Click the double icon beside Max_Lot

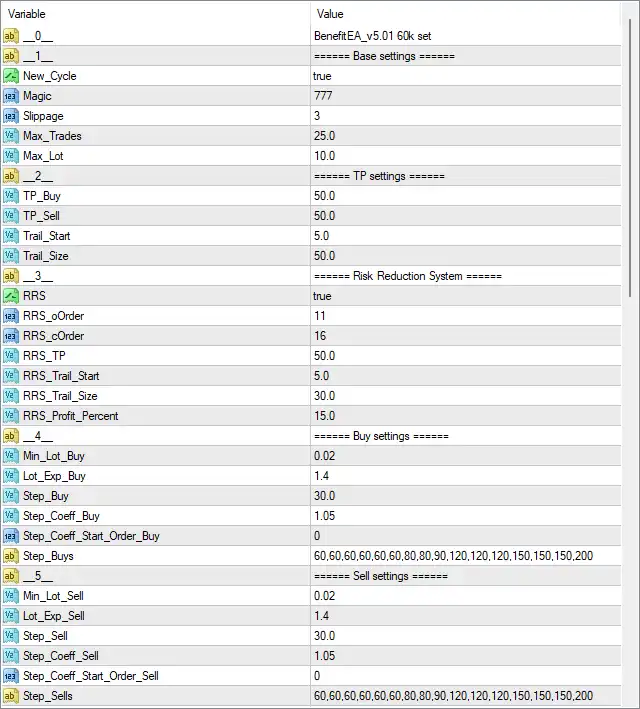pyautogui.click(x=11, y=156)
